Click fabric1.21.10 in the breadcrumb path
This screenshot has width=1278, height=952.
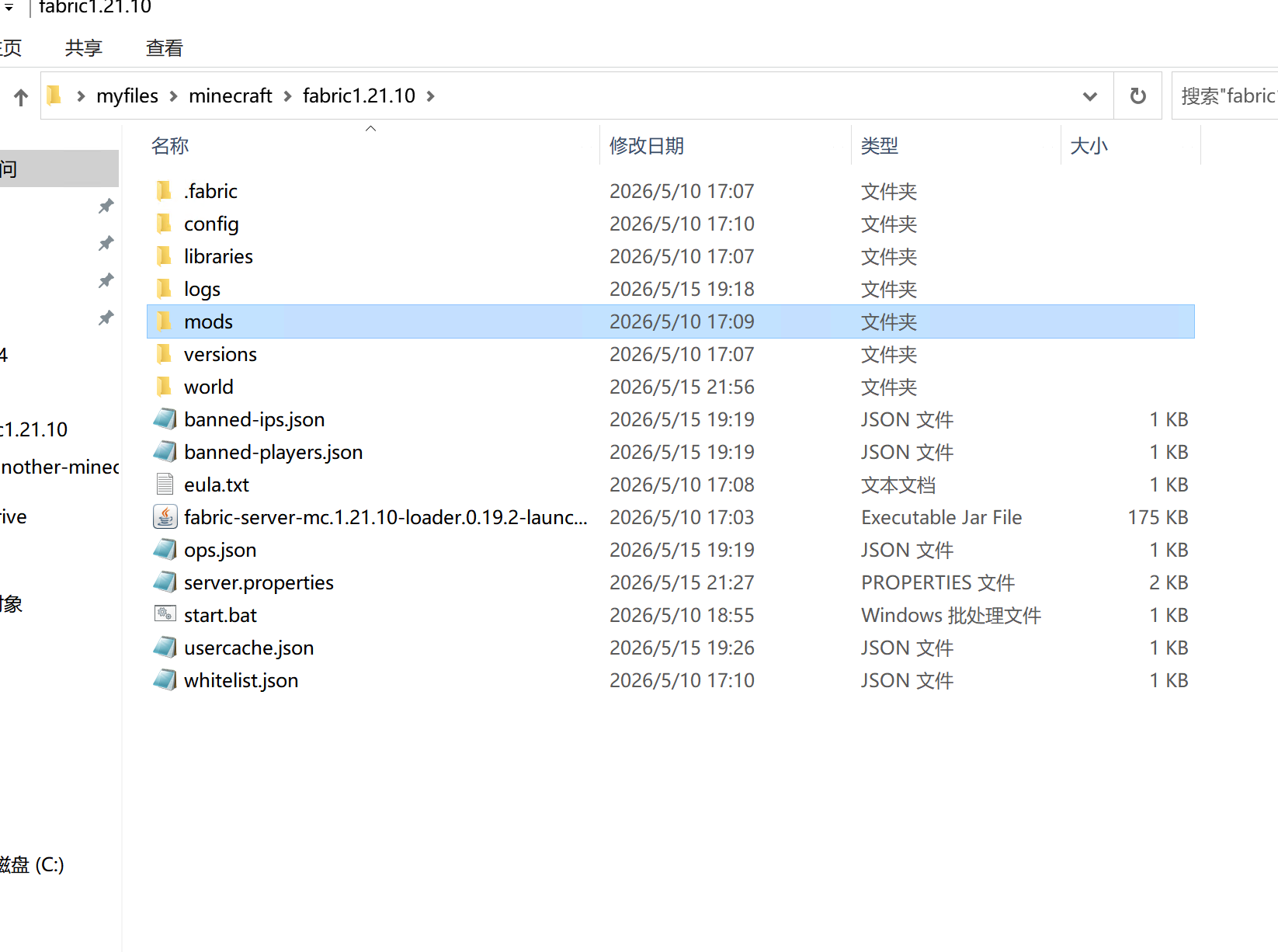click(359, 96)
